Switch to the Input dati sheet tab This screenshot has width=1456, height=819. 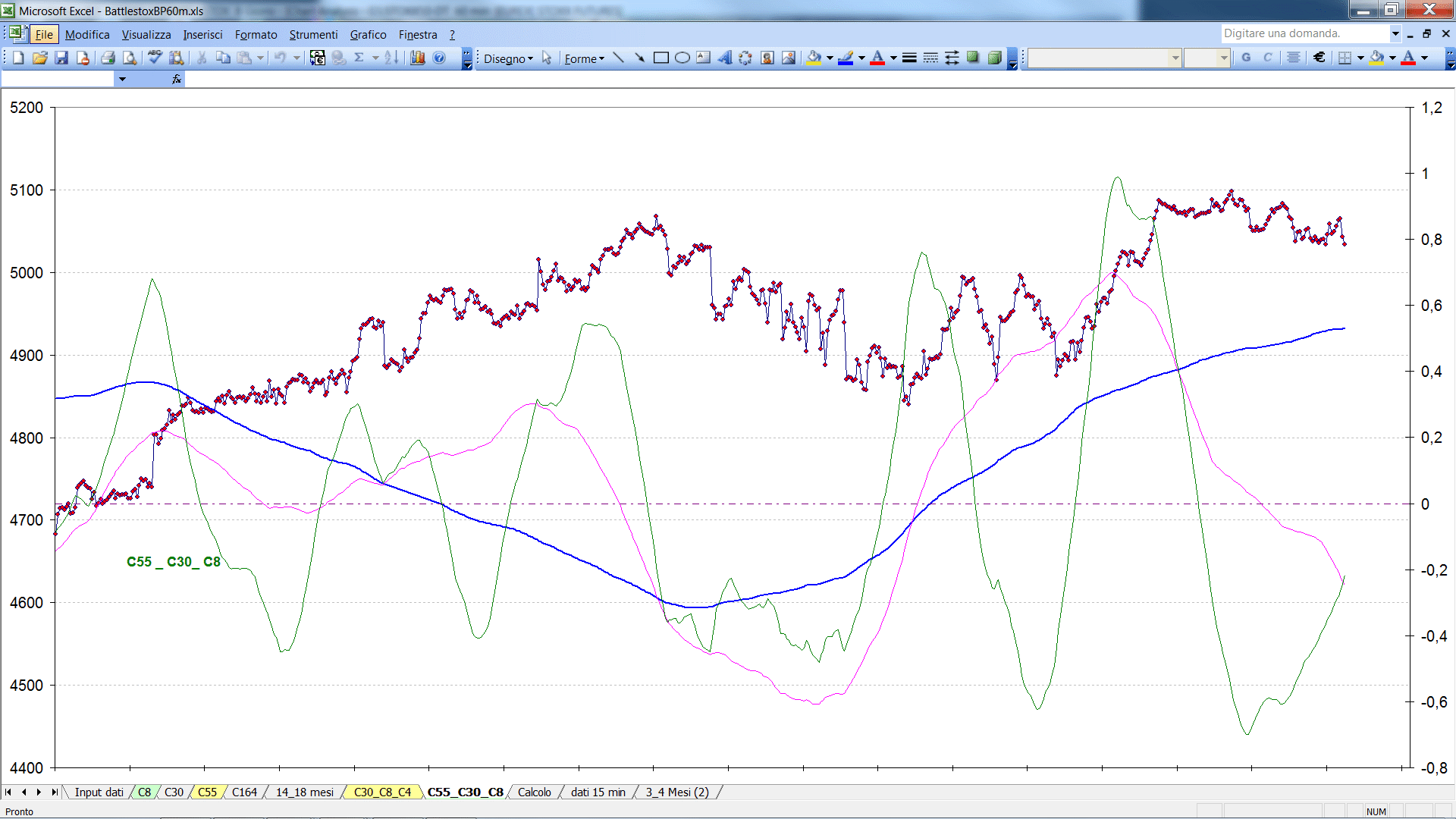coord(99,792)
